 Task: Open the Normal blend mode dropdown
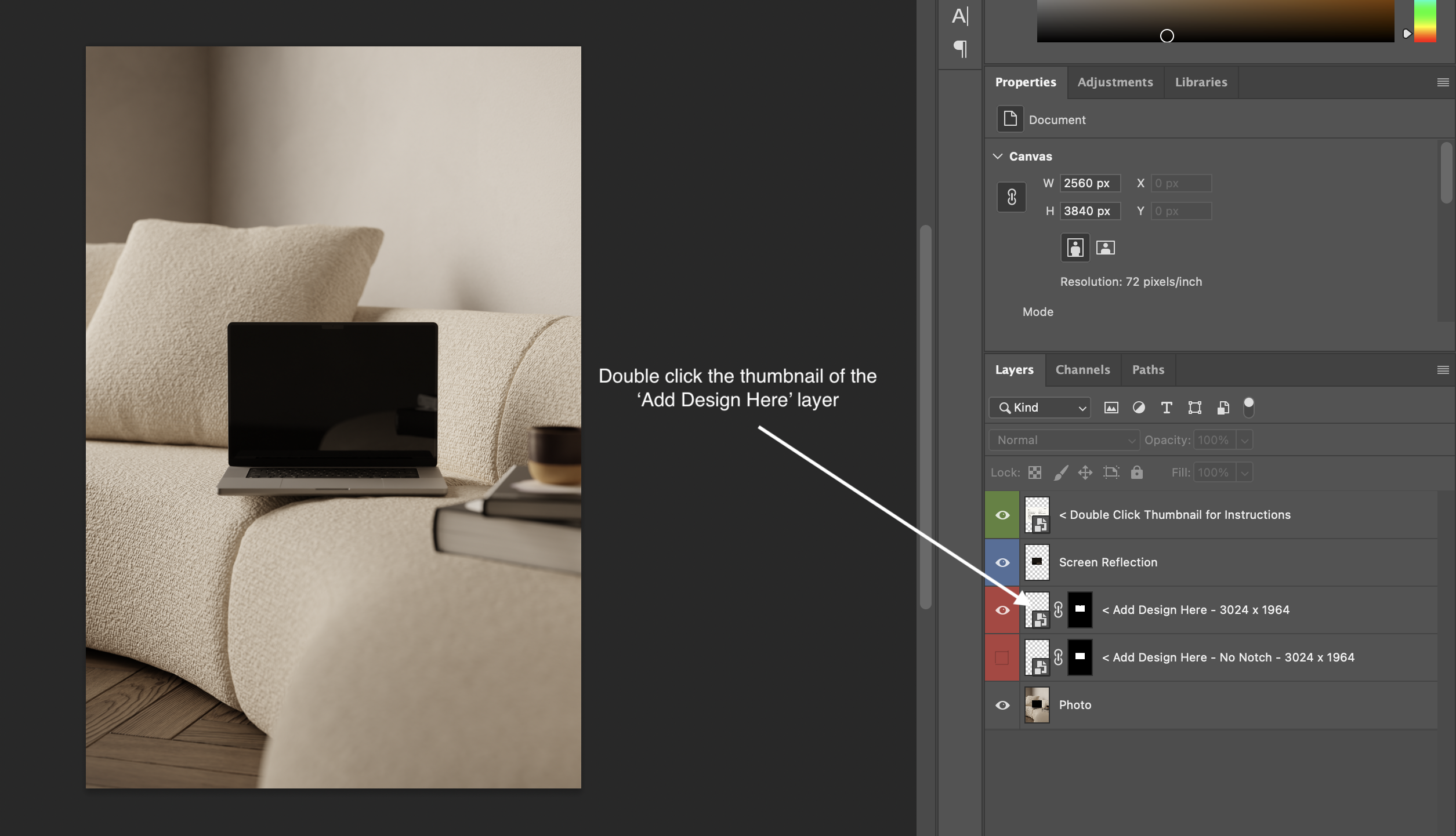point(1064,440)
